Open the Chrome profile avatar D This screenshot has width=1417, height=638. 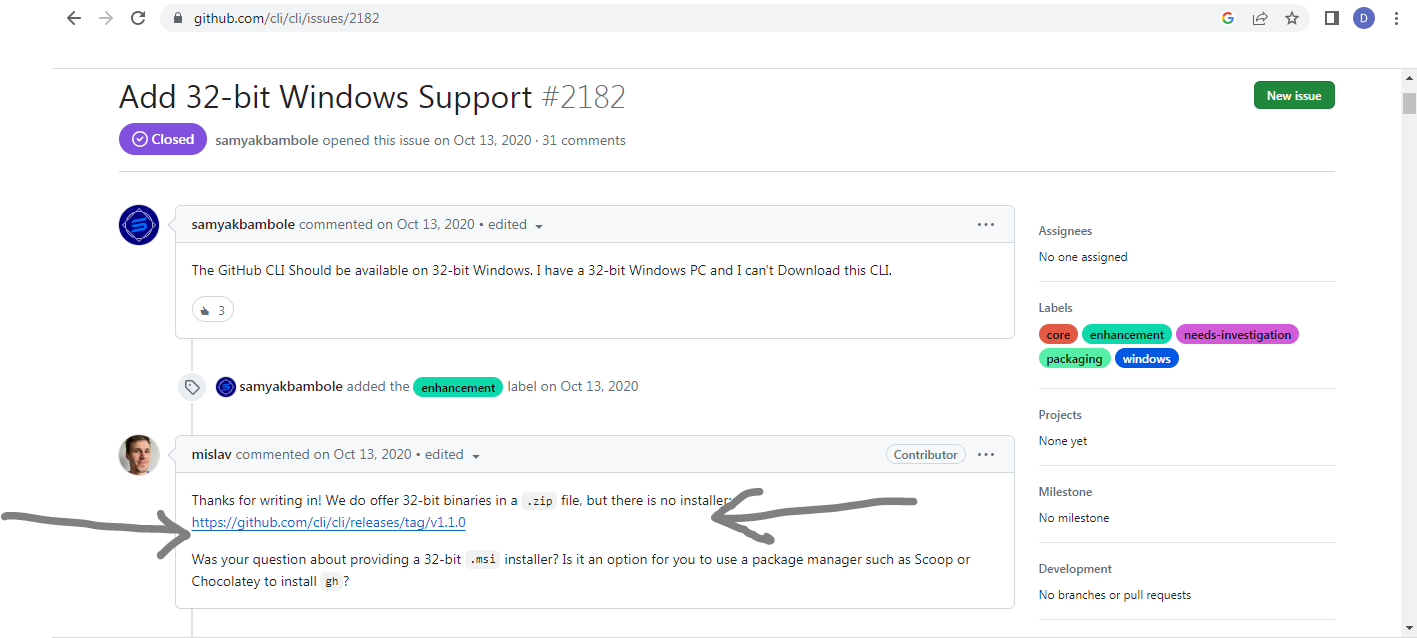[x=1364, y=18]
